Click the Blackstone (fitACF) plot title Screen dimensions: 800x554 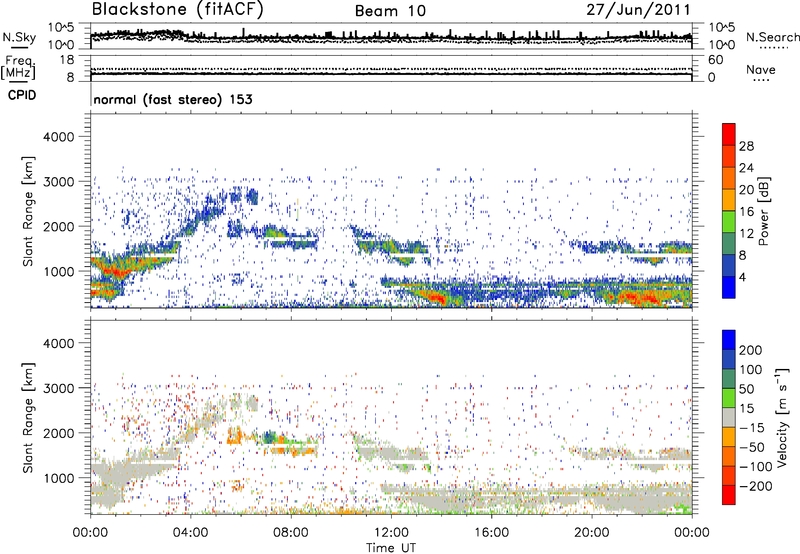click(177, 10)
